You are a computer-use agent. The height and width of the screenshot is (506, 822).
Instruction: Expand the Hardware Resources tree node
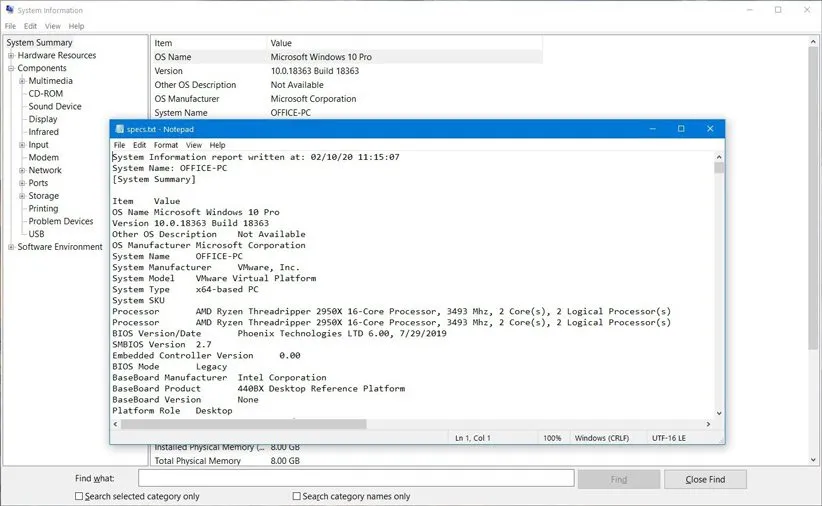(x=11, y=56)
